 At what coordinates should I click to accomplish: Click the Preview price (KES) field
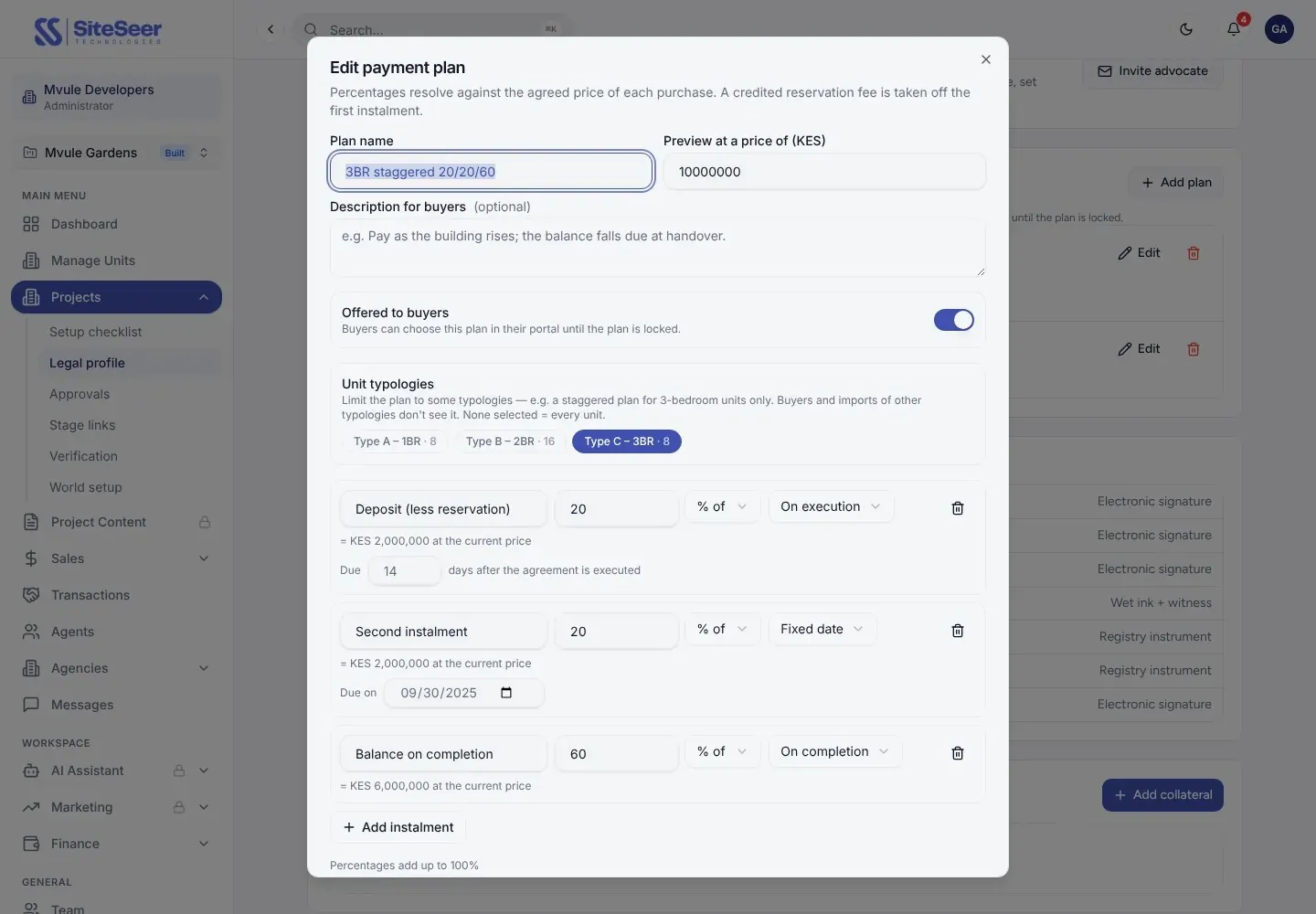[x=824, y=171]
